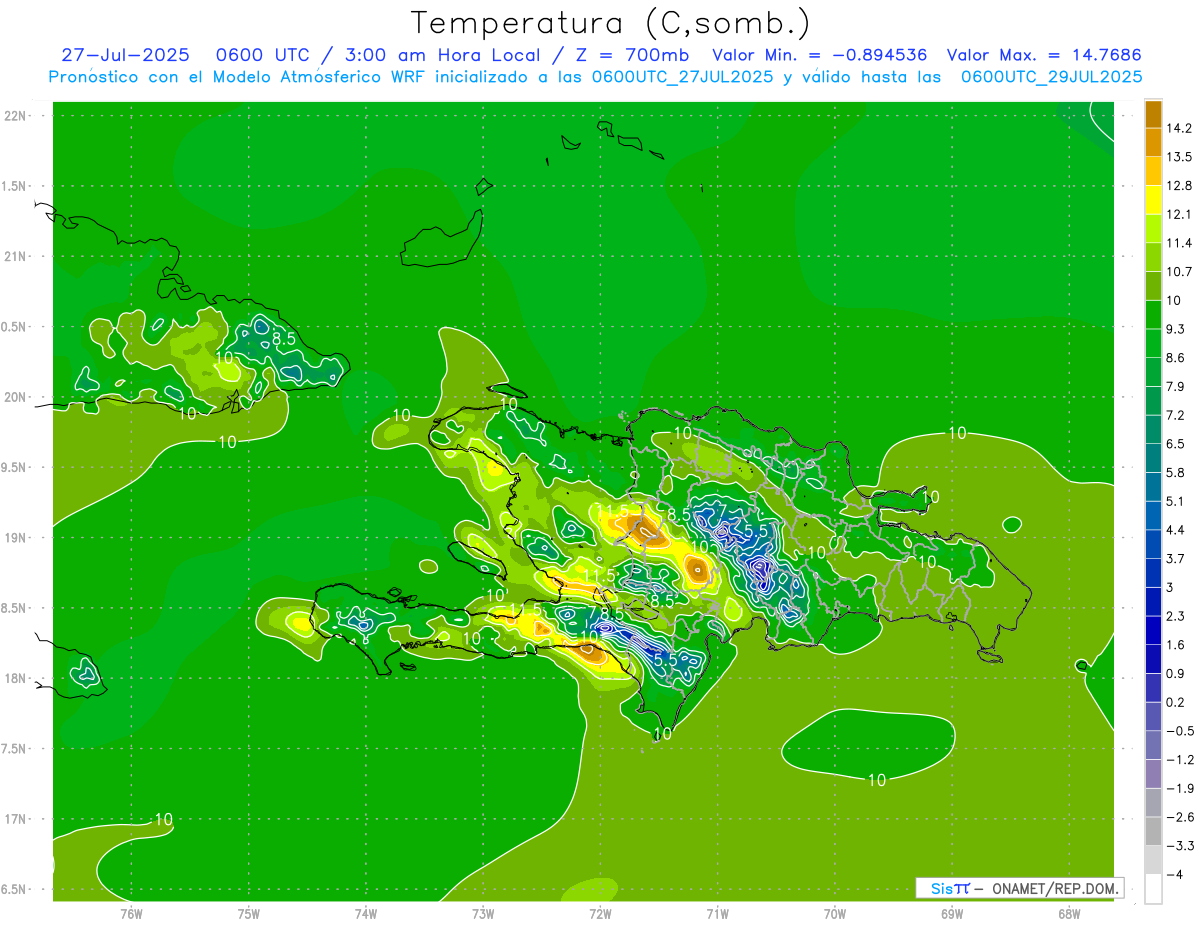The width and height of the screenshot is (1200, 927).
Task: Click the 76W longitude axis label
Action: [131, 914]
